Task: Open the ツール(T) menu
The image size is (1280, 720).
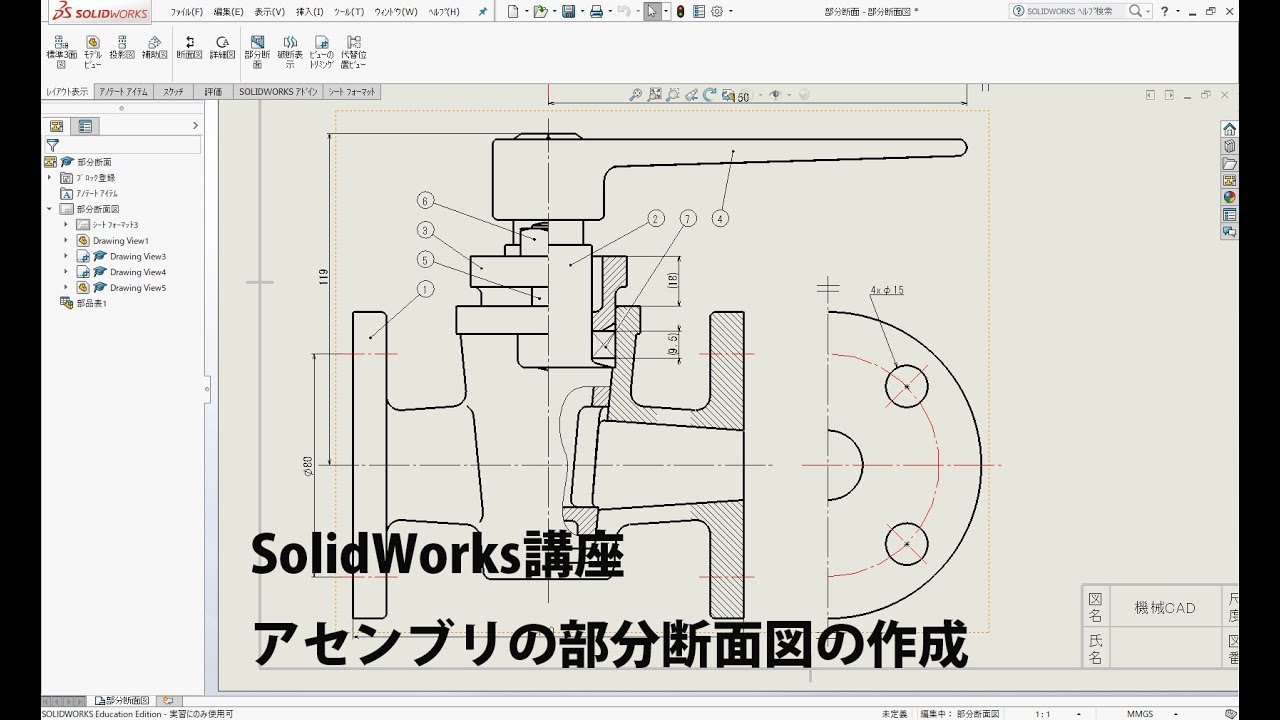Action: pyautogui.click(x=349, y=12)
